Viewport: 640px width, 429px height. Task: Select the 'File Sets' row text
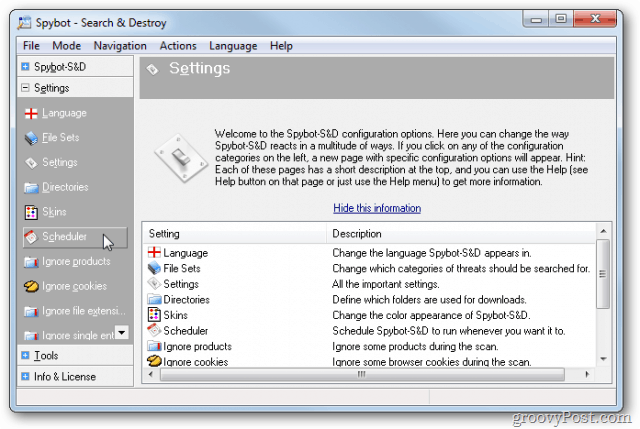point(182,268)
